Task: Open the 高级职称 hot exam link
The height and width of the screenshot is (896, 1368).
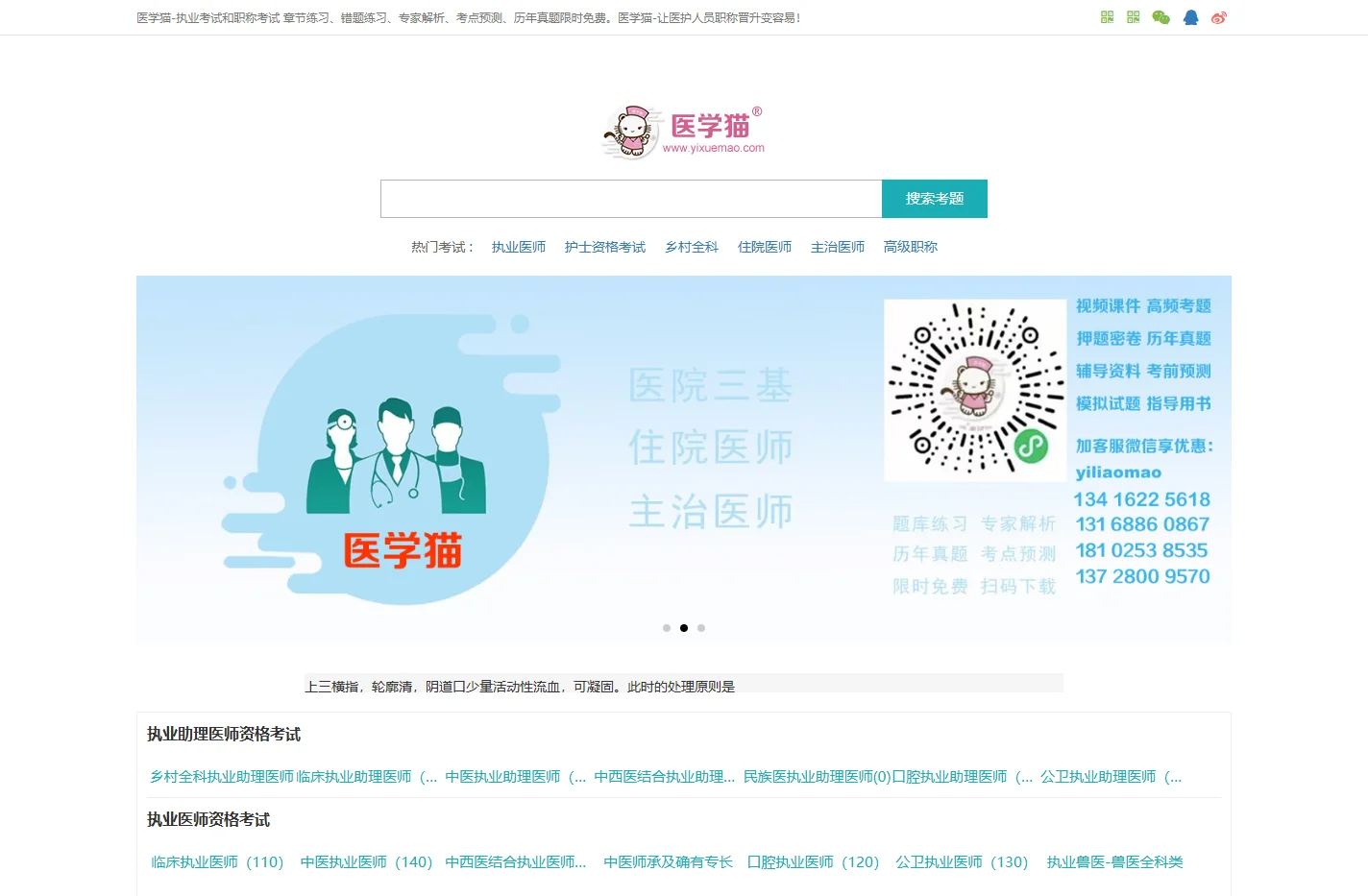Action: click(911, 247)
